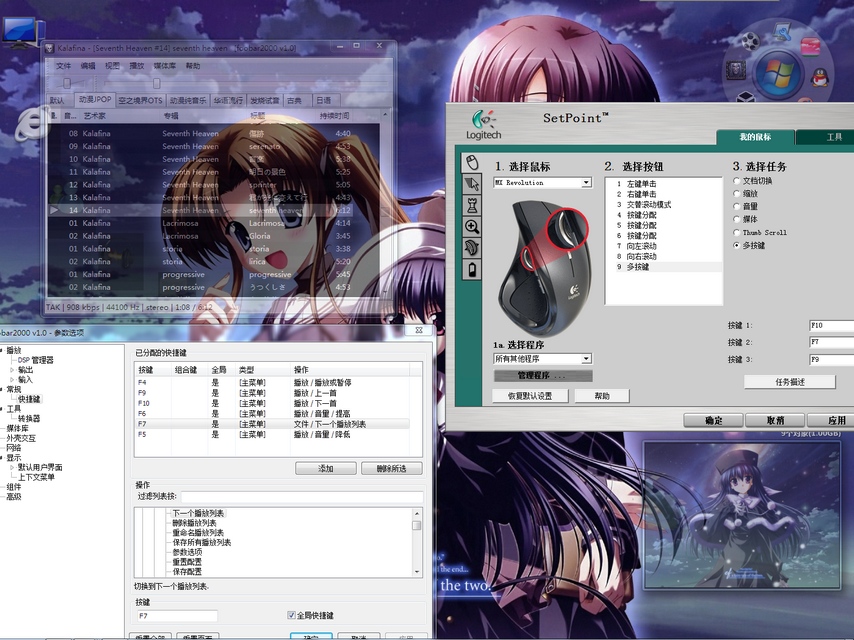The image size is (854, 640).
Task: Collapse 显示 node in preferences tree
Action: coord(2,458)
